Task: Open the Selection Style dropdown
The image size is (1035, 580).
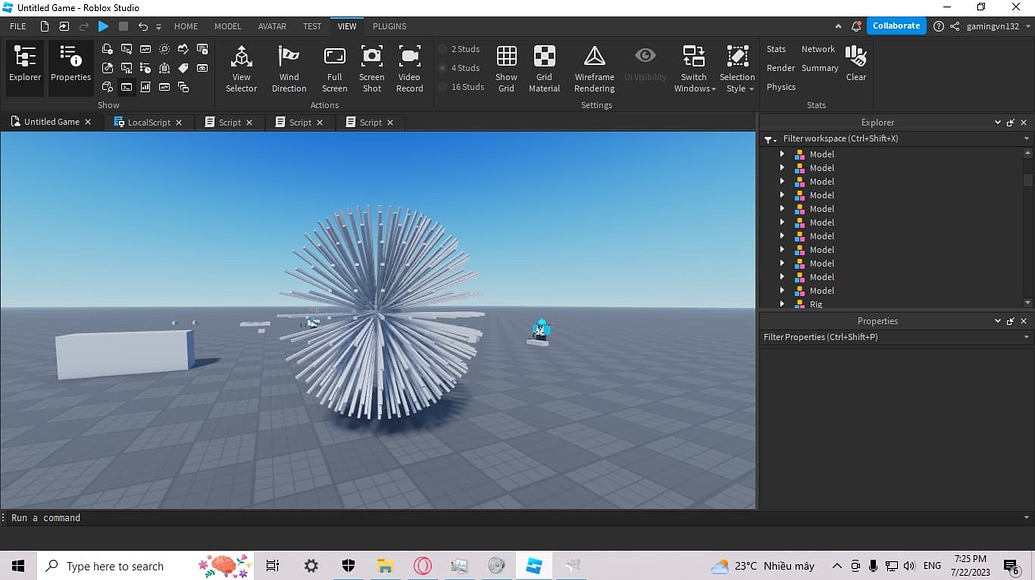Action: click(737, 68)
